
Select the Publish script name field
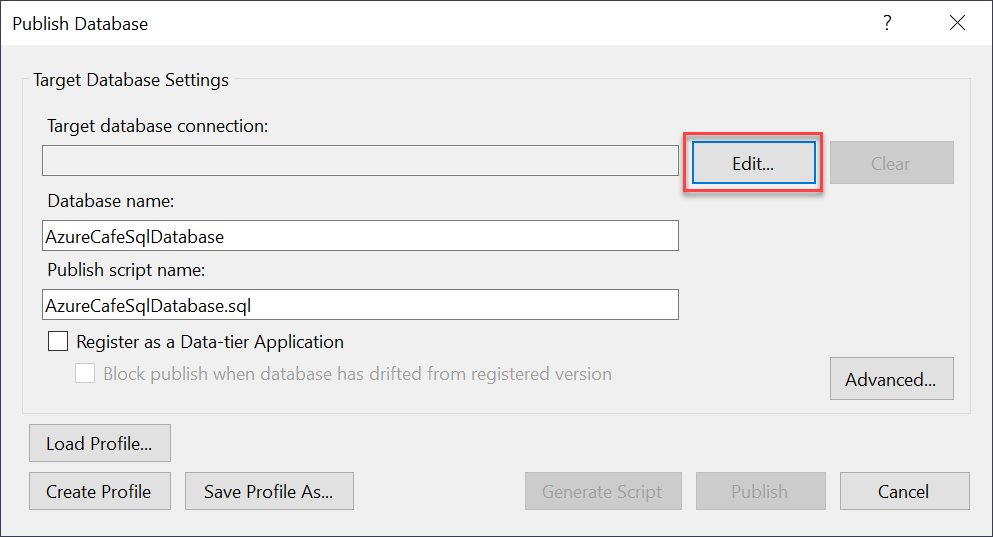(x=360, y=305)
